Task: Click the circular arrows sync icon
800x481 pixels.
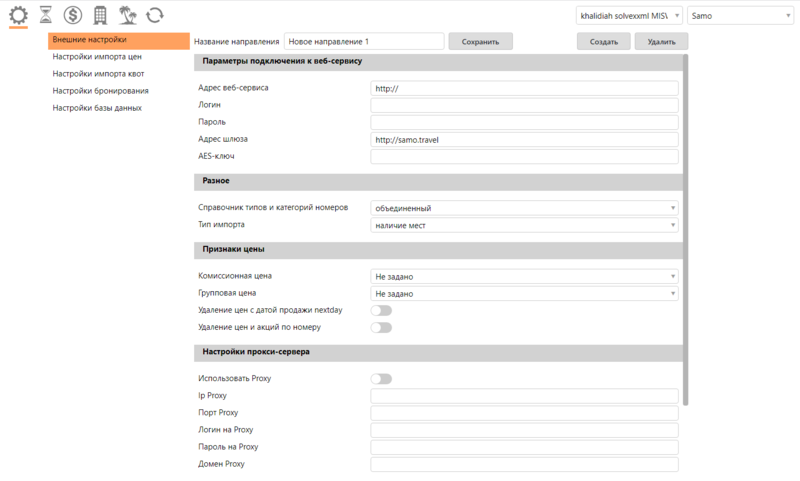Action: (154, 15)
